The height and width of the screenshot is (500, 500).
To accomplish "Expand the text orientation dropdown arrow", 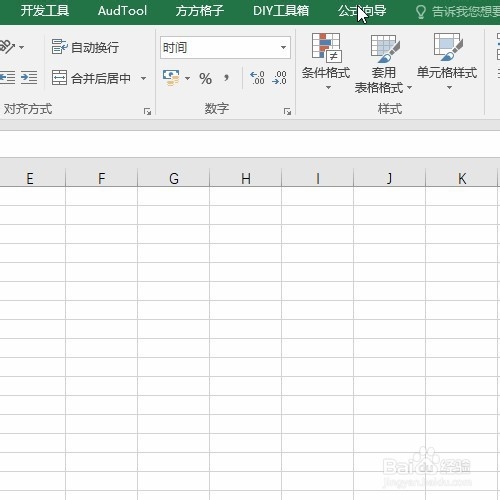I will (22, 47).
